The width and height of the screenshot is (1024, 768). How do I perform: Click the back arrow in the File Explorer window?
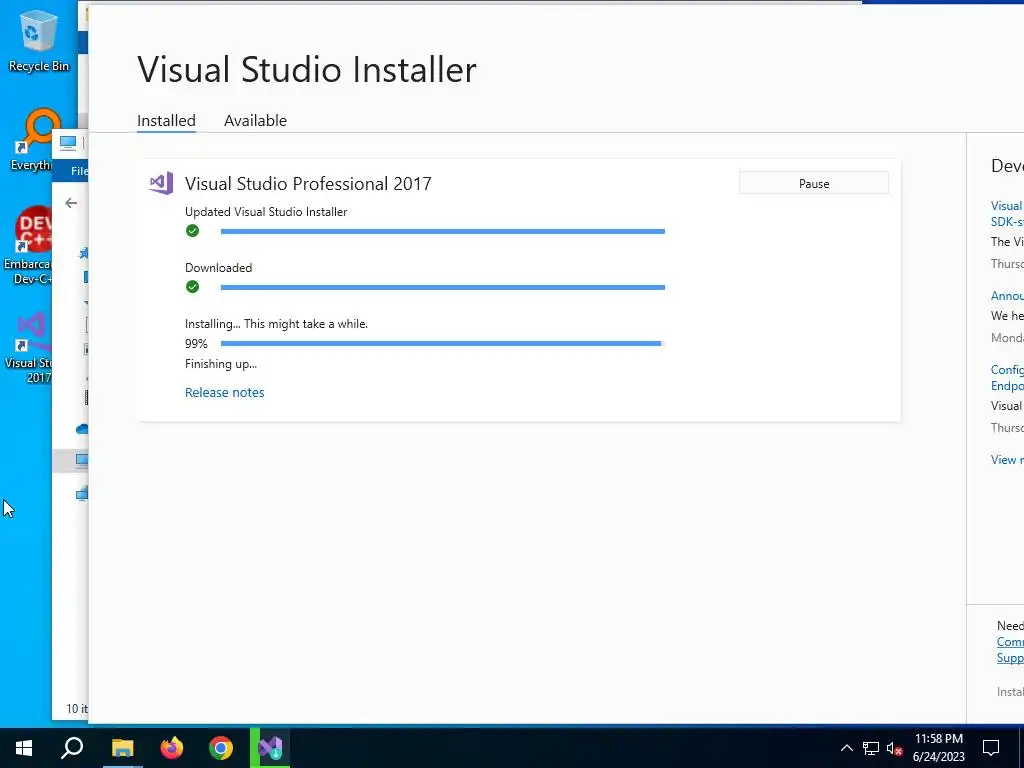71,203
